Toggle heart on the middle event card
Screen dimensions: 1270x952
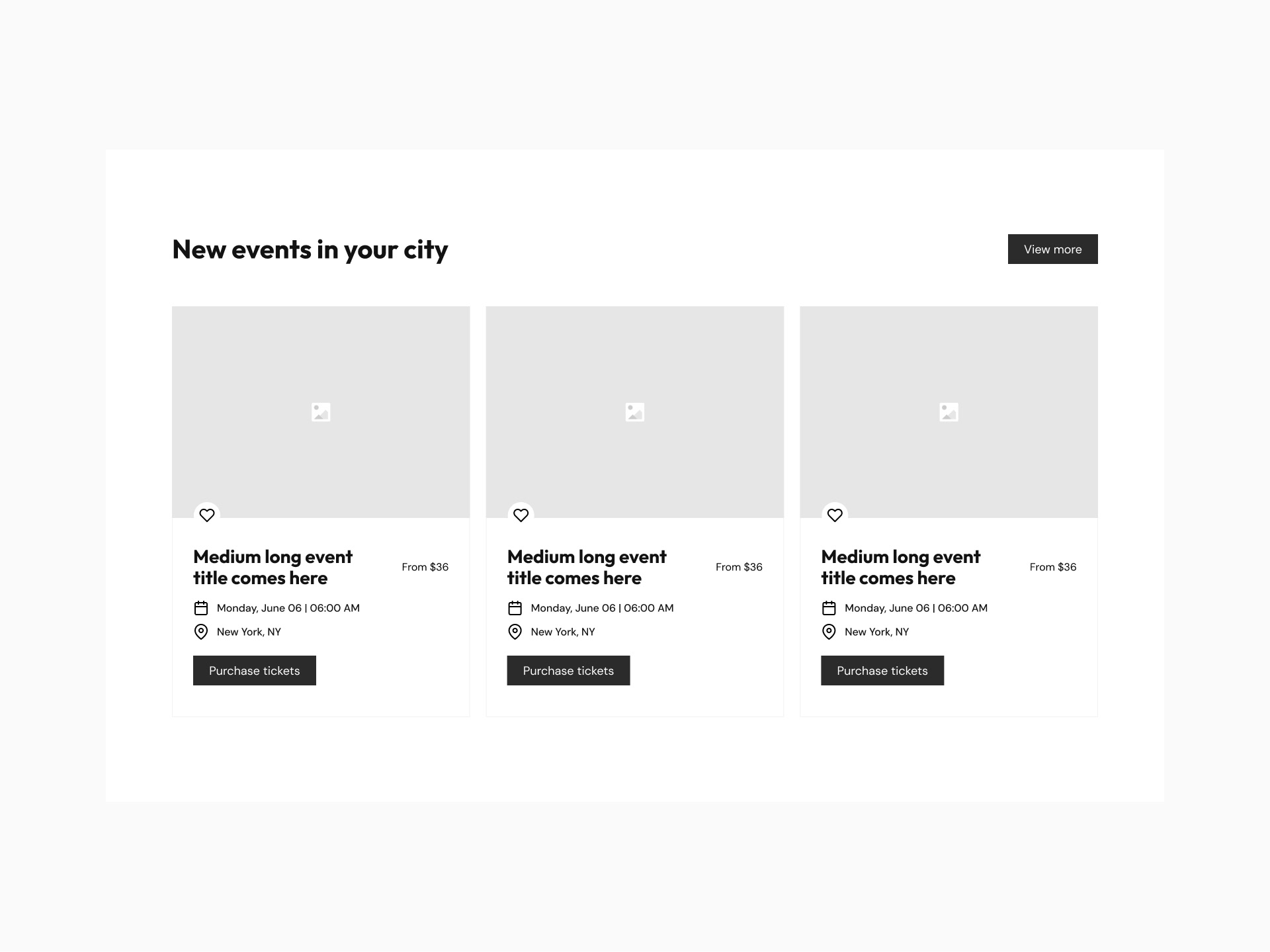(521, 515)
